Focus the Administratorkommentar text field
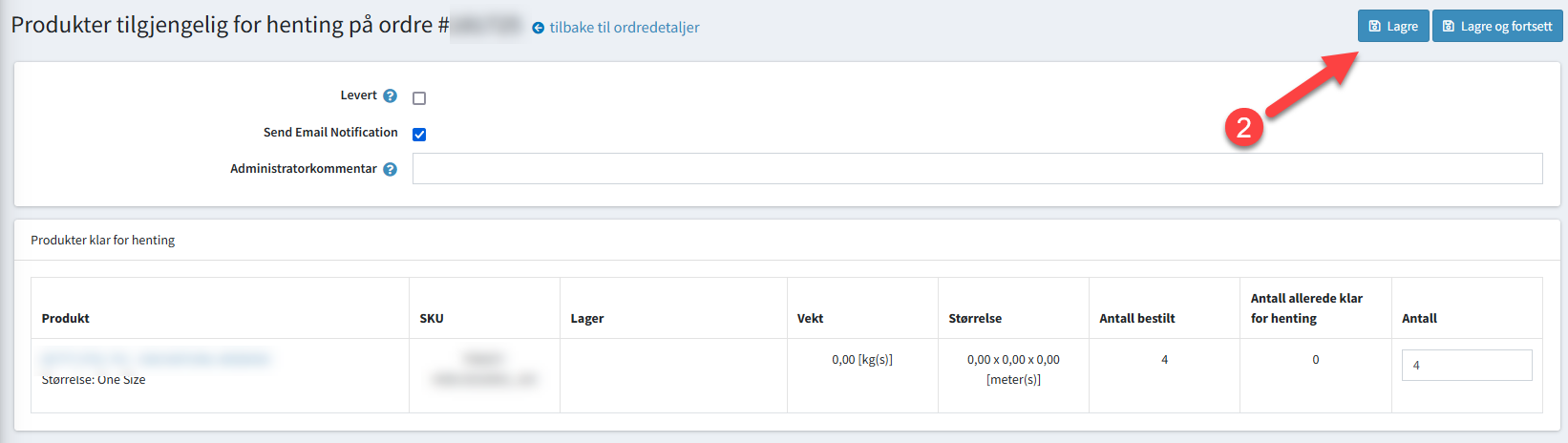The width and height of the screenshot is (1568, 443). pyautogui.click(x=977, y=169)
